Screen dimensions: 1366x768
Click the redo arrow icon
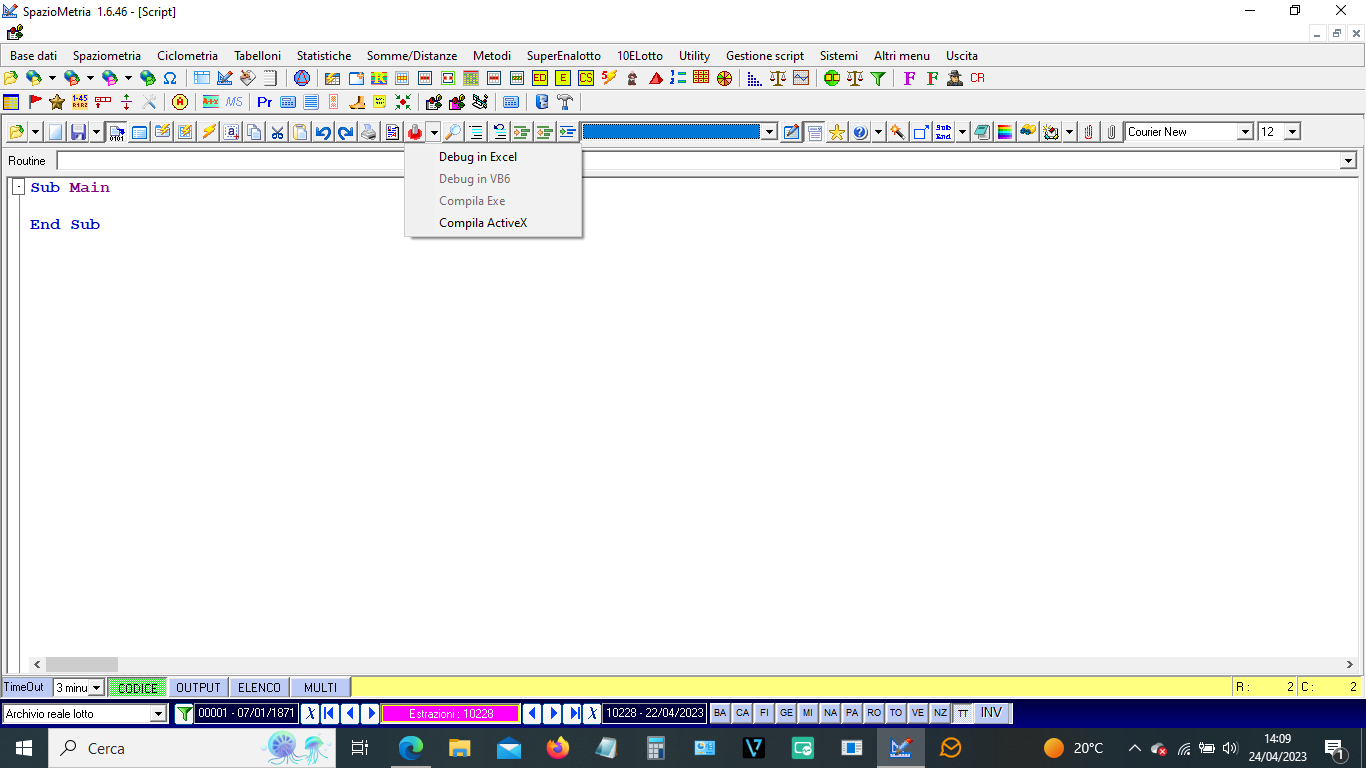point(346,132)
